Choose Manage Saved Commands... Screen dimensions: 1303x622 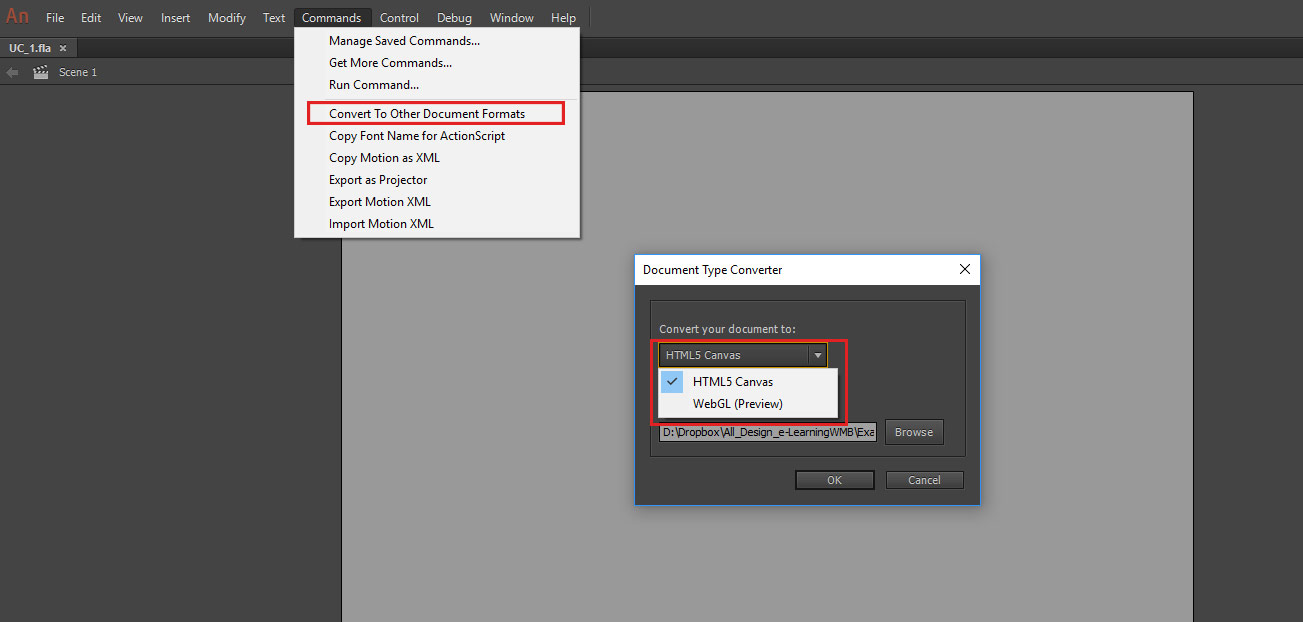437,41
